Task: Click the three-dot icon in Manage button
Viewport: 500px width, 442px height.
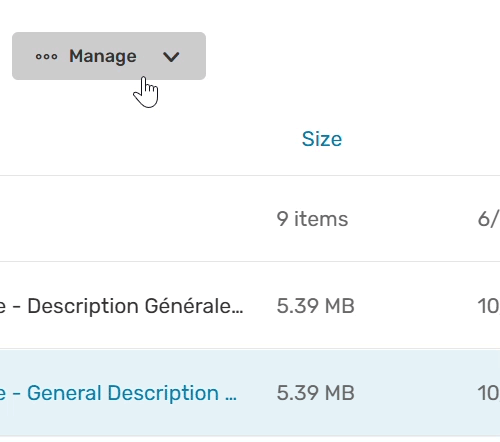Action: (46, 57)
